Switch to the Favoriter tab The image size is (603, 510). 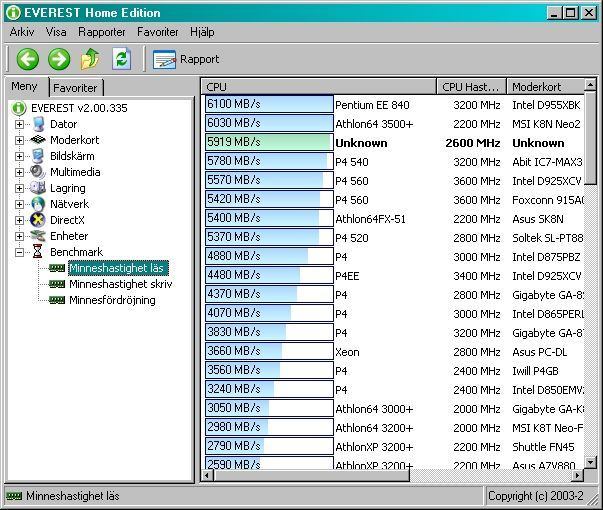point(75,88)
